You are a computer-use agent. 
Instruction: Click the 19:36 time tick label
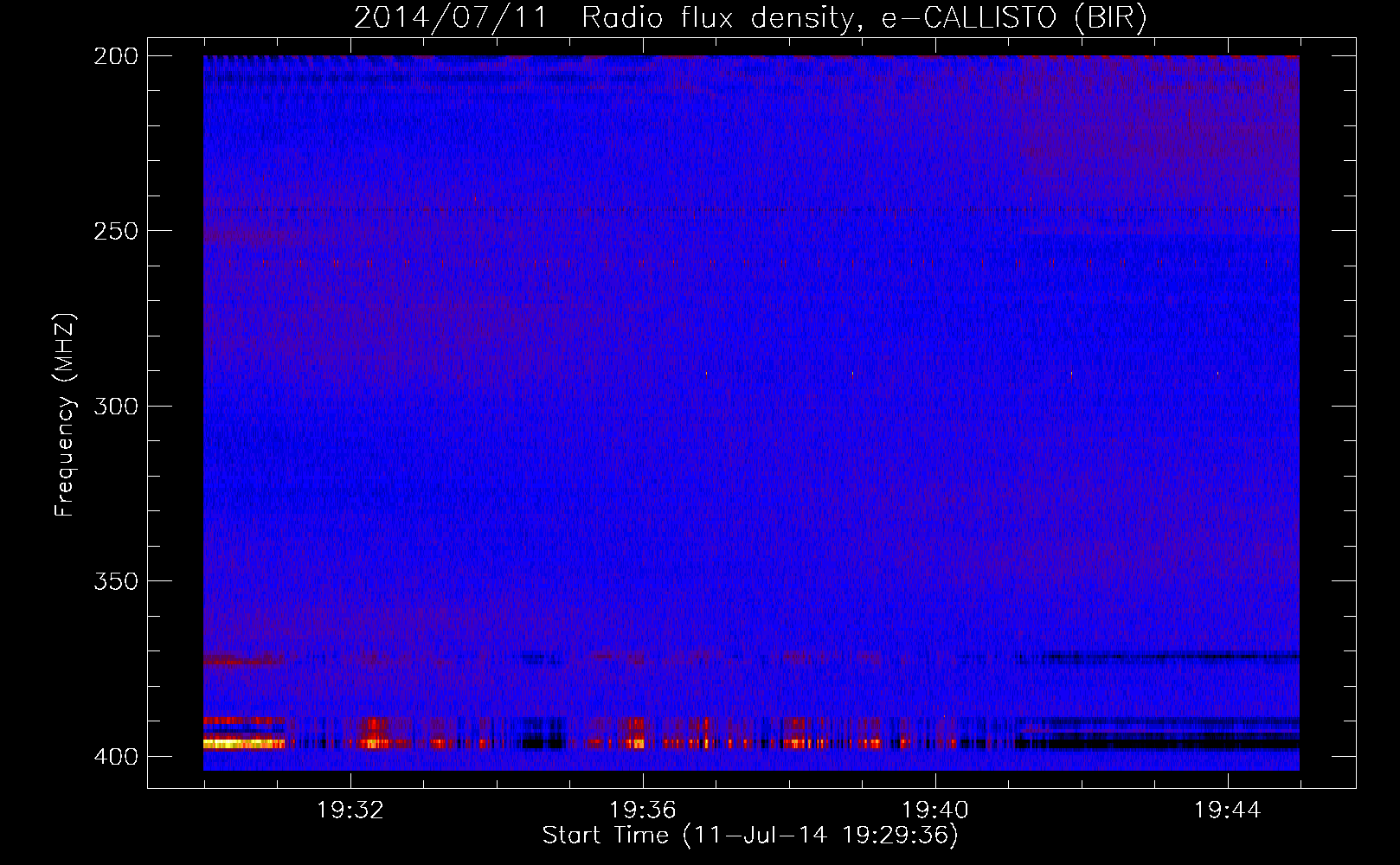tap(643, 811)
